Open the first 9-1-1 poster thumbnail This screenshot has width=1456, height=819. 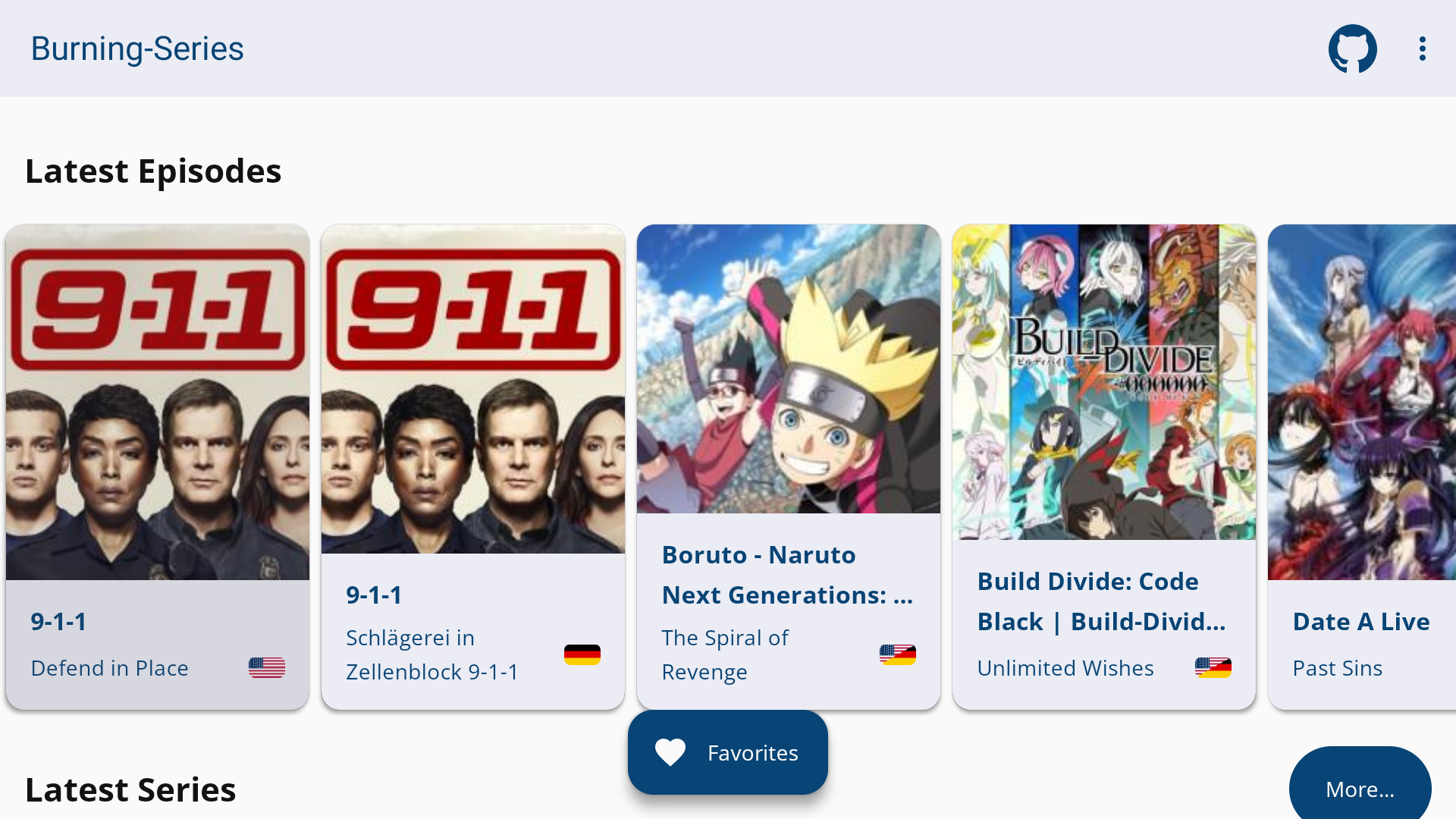(158, 402)
